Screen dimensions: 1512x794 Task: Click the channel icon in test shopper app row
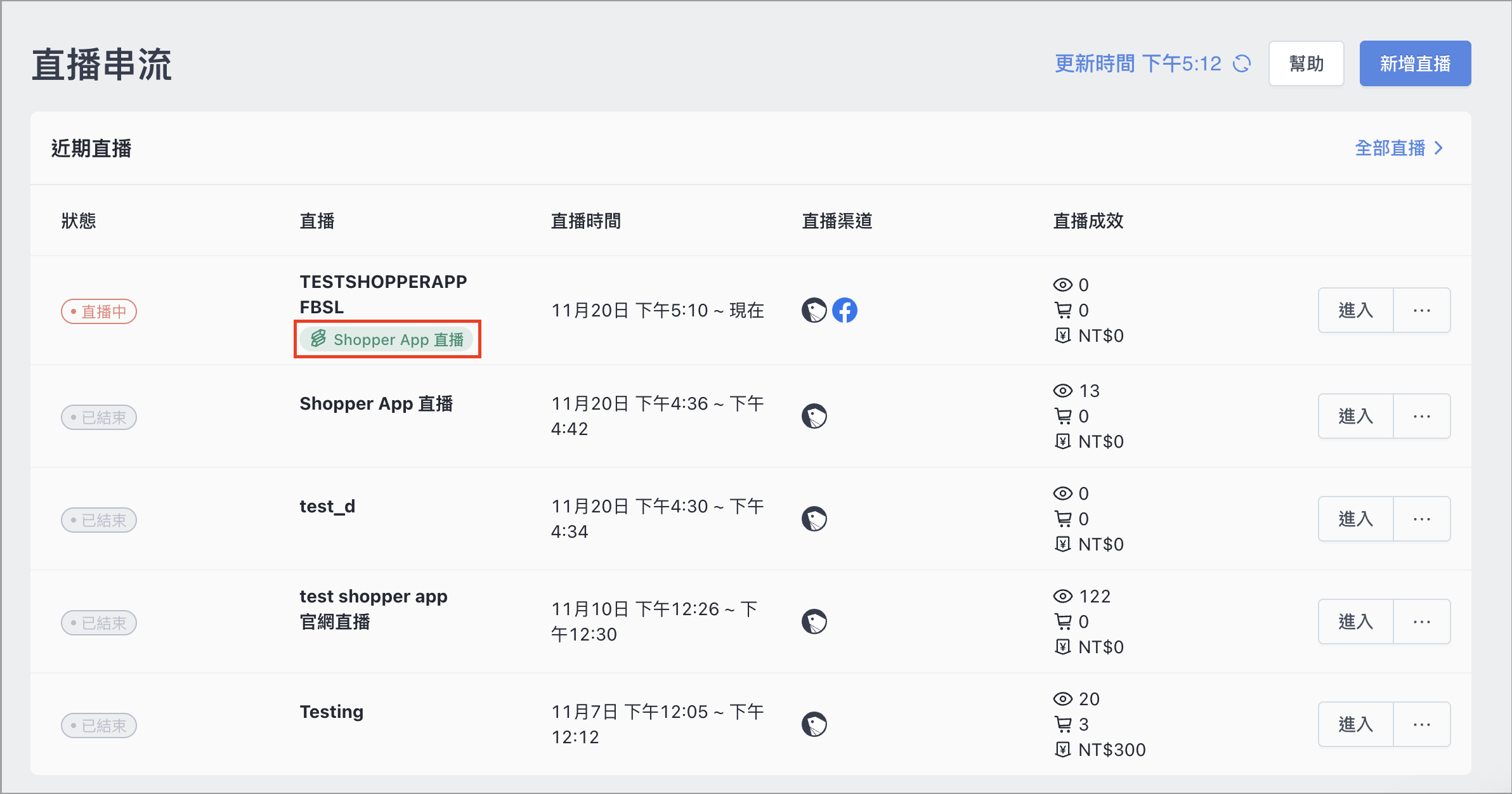pyautogui.click(x=814, y=622)
